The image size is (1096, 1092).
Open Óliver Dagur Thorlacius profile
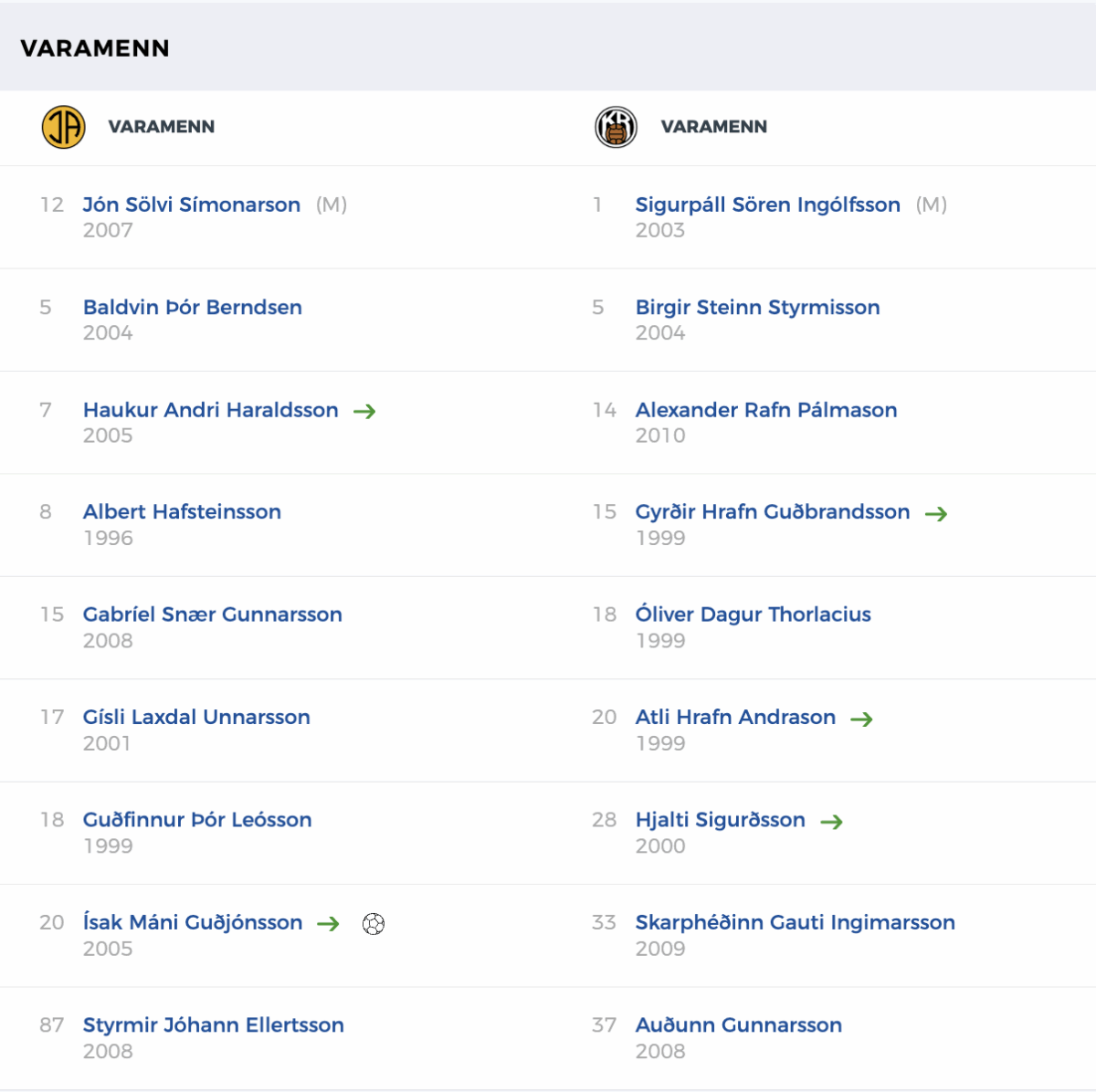(753, 614)
